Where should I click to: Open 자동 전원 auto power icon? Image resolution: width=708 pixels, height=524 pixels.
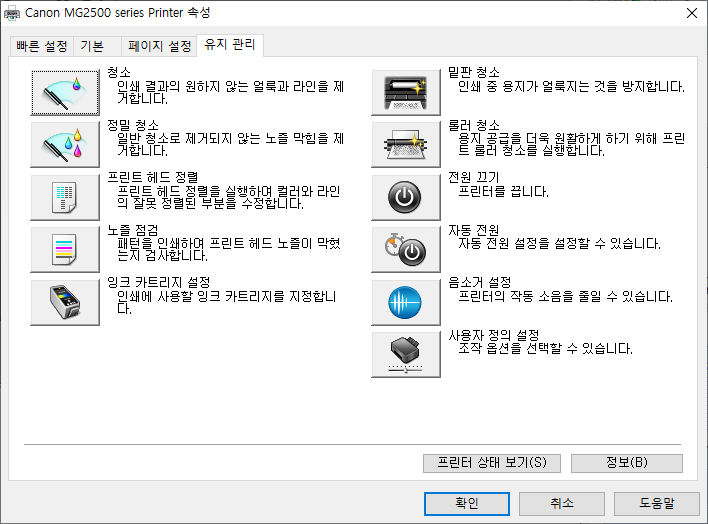pos(405,249)
